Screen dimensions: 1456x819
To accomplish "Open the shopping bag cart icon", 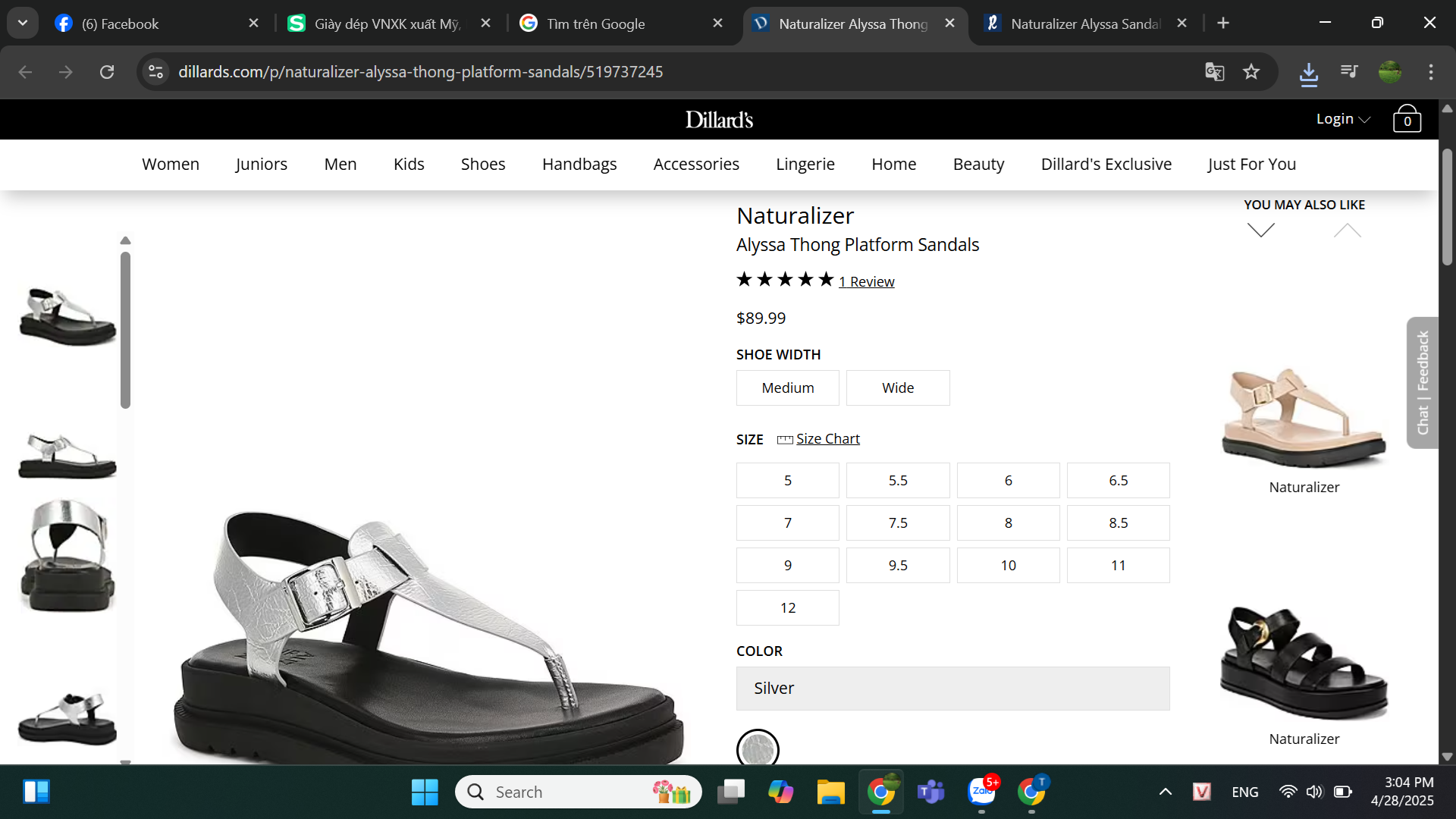I will coord(1406,119).
